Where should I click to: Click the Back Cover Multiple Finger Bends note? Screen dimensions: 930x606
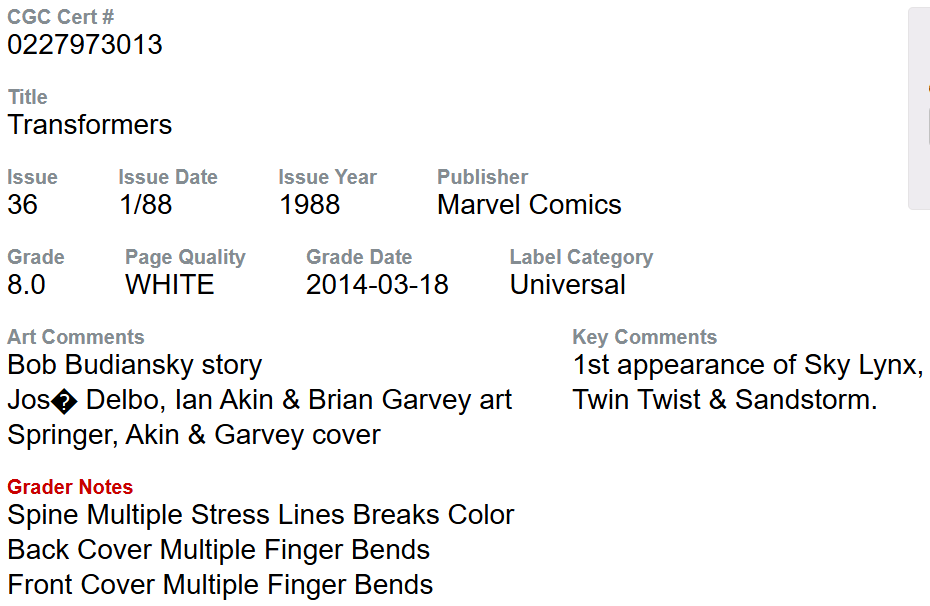219,550
